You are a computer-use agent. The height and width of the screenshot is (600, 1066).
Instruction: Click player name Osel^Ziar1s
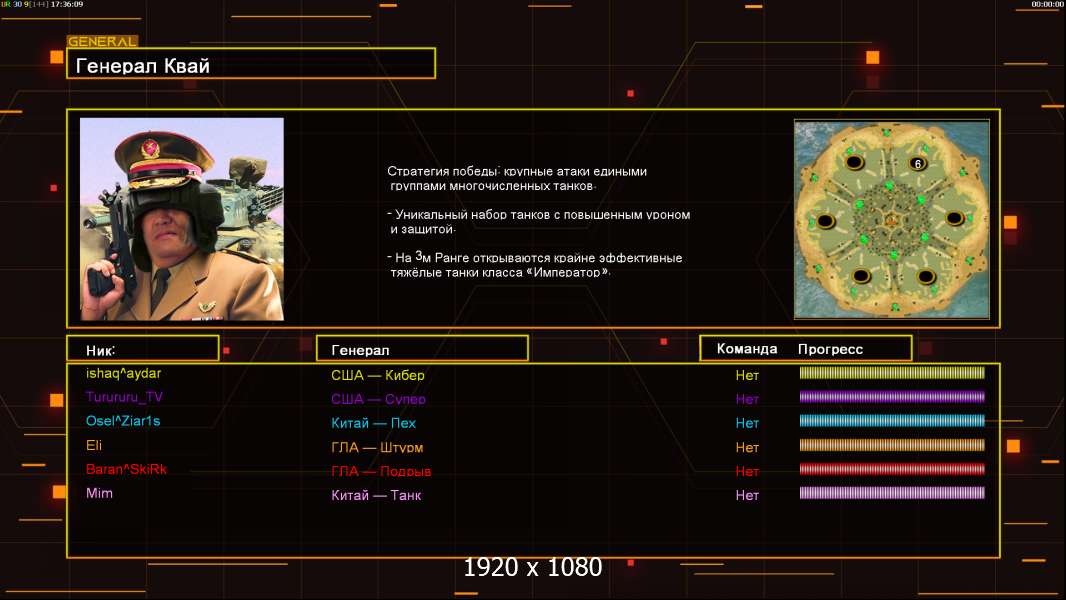click(x=123, y=421)
